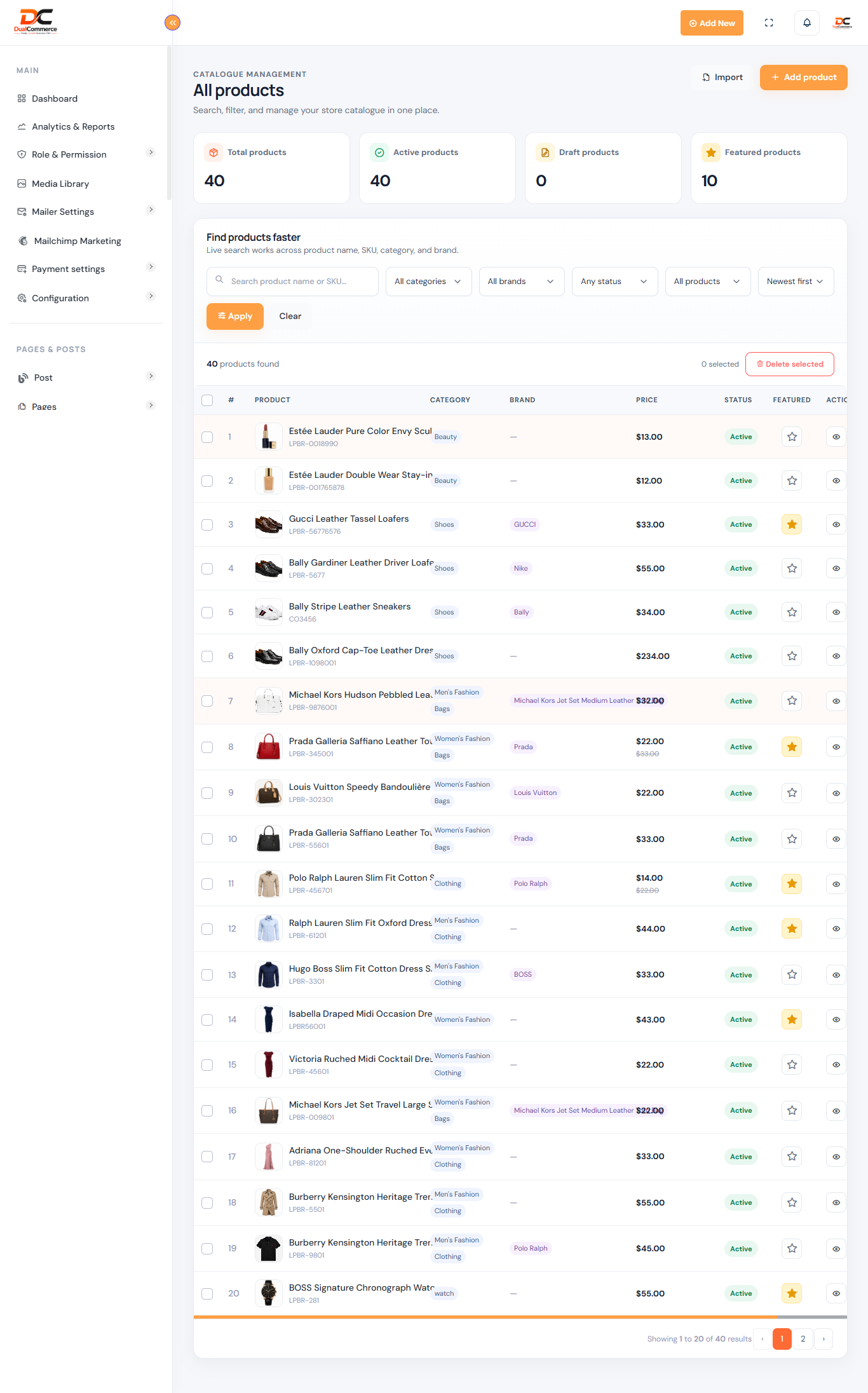868x1393 pixels.
Task: Collapse the sidebar with the orange arrow button
Action: coord(172,23)
